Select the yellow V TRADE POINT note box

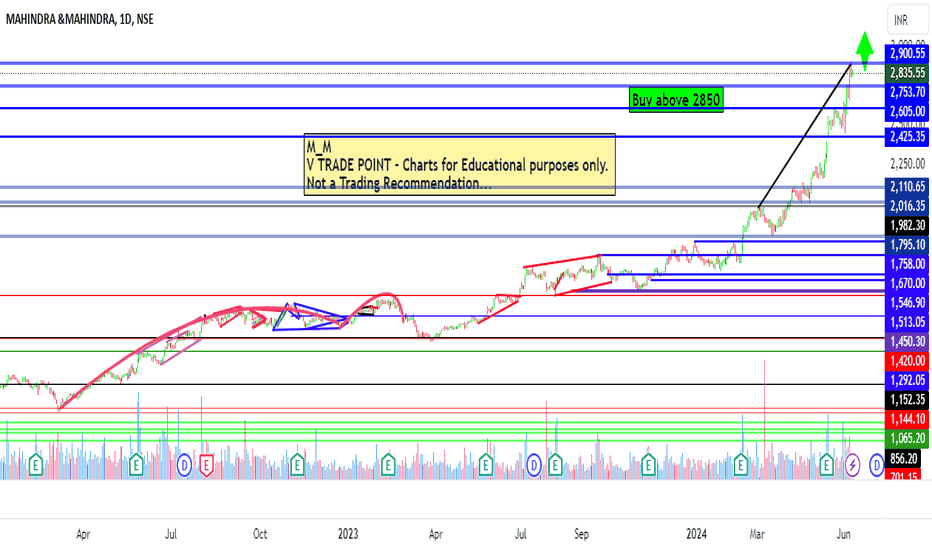click(459, 165)
